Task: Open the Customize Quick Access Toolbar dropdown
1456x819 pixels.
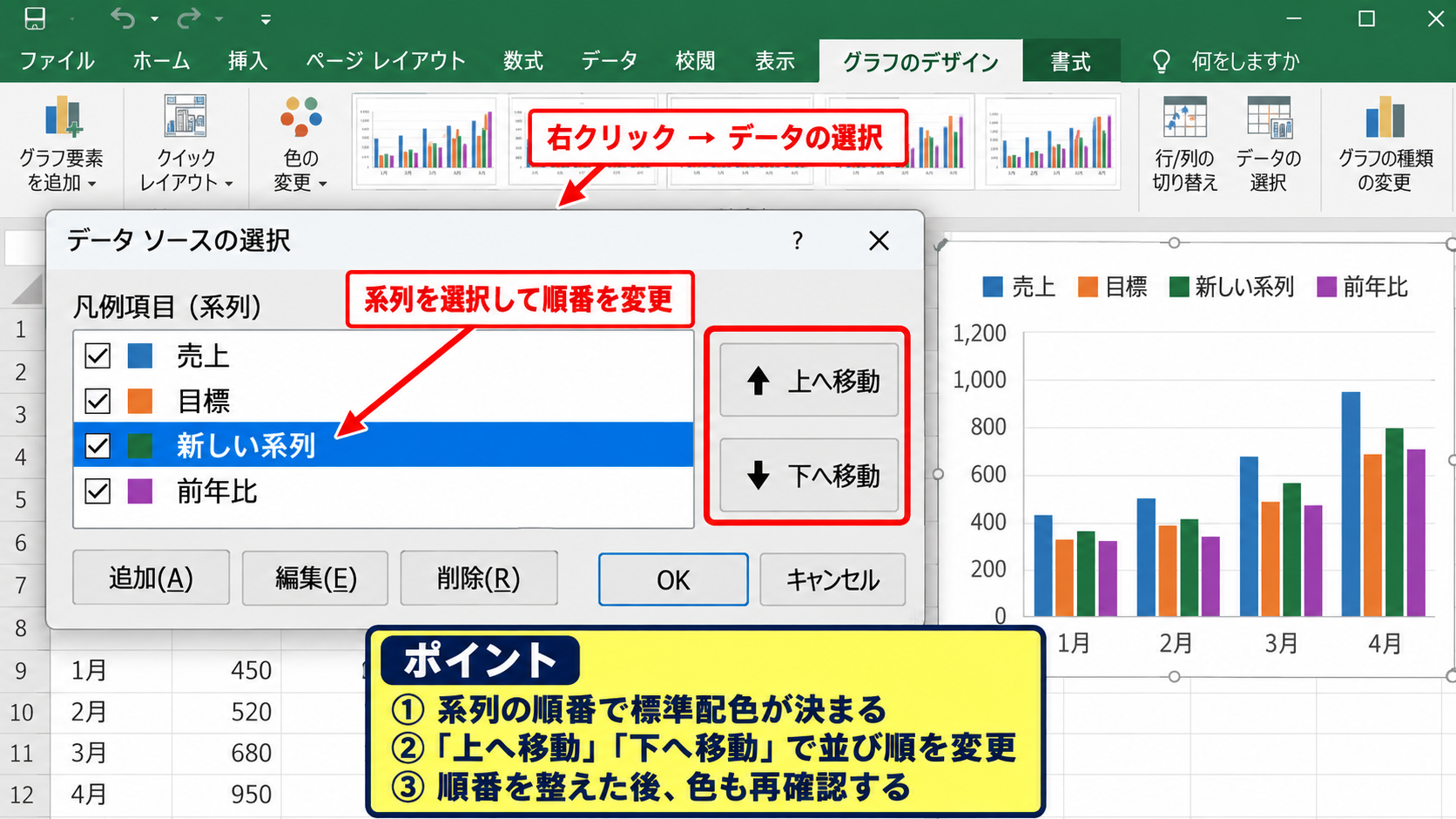Action: coord(266,19)
